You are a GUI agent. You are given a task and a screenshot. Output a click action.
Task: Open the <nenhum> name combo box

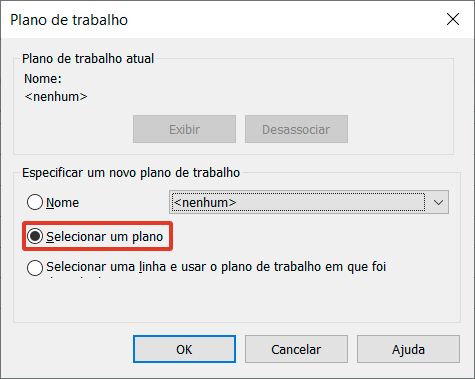point(309,202)
